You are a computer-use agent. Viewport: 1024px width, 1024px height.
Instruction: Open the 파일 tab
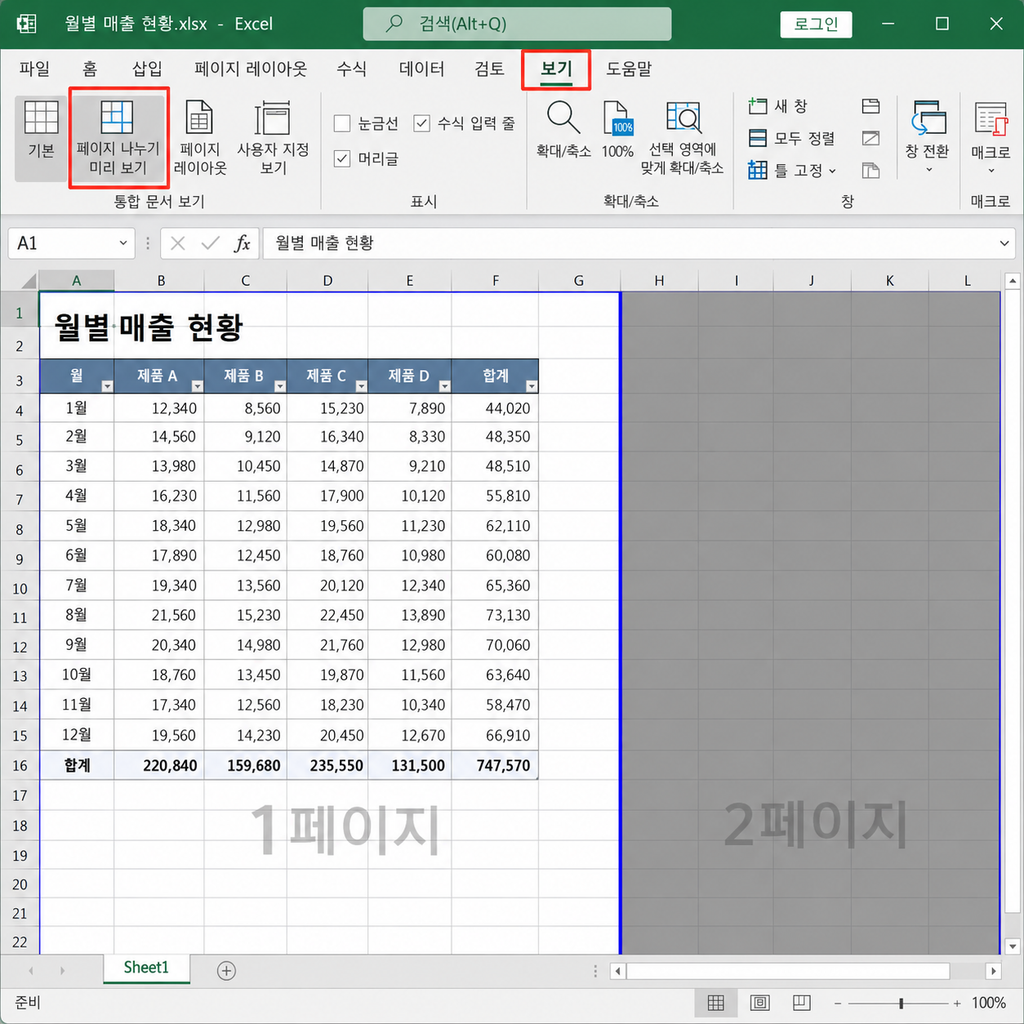coord(34,69)
